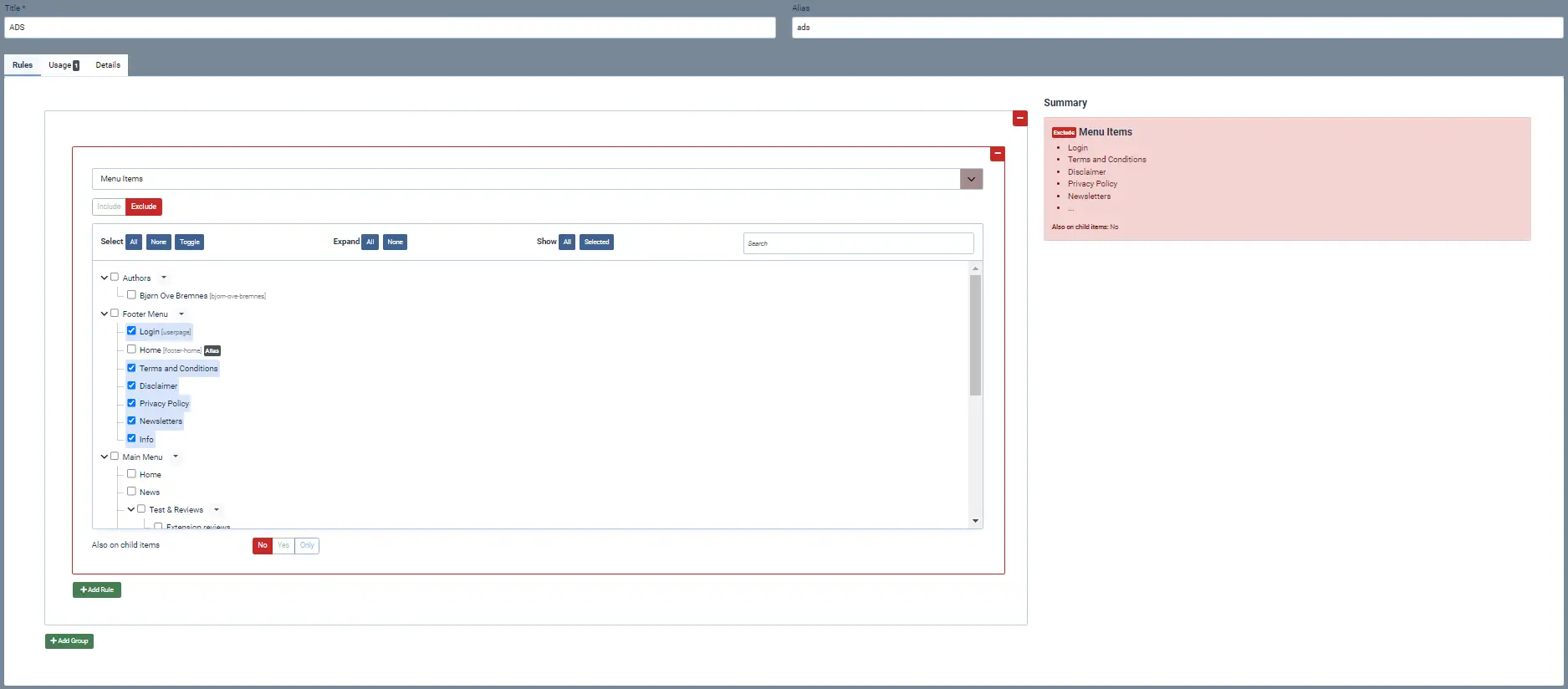The width and height of the screenshot is (1568, 689).
Task: Check the Test & Reviews checkbox
Action: pos(141,508)
